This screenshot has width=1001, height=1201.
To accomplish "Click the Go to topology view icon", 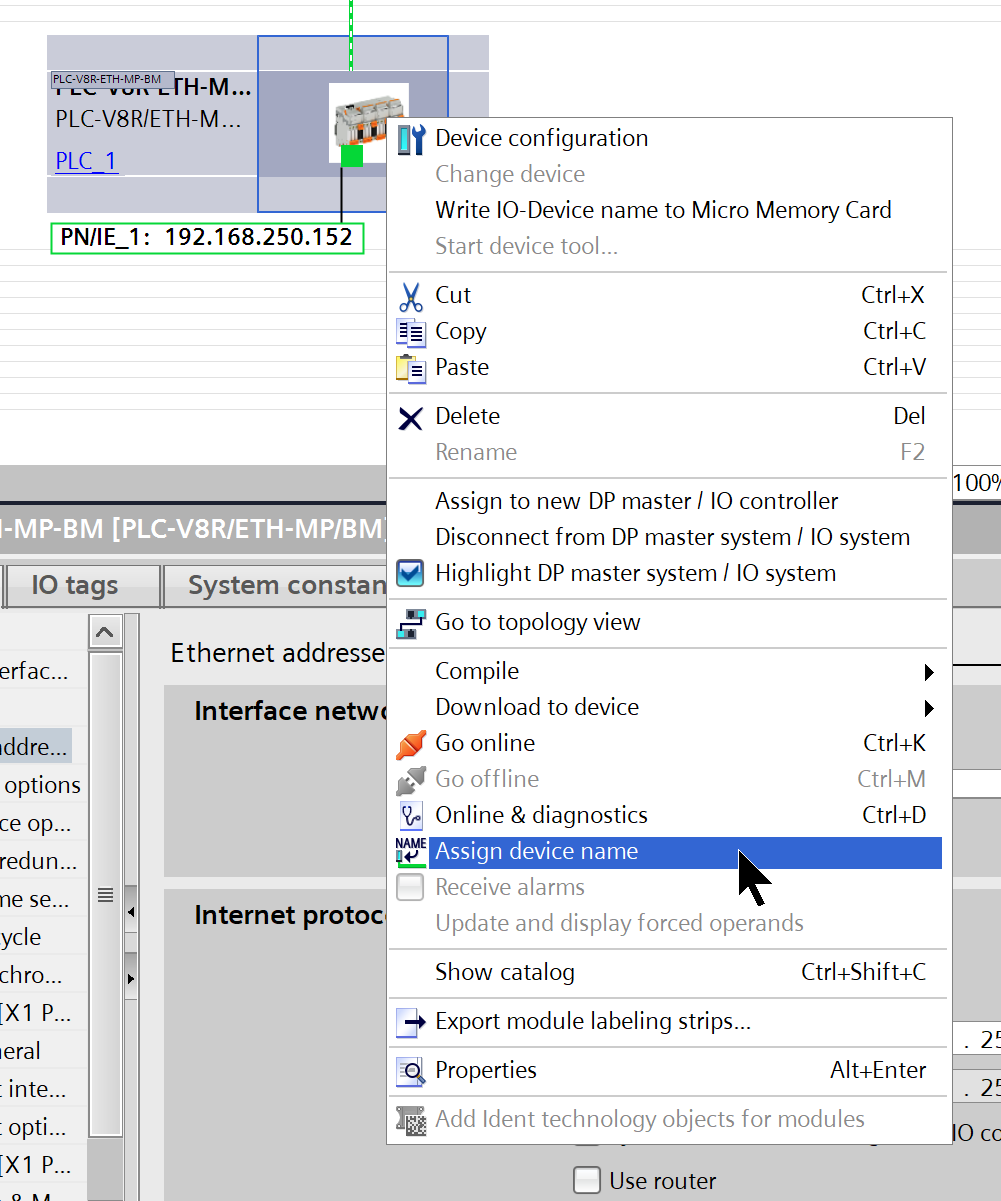I will click(411, 623).
